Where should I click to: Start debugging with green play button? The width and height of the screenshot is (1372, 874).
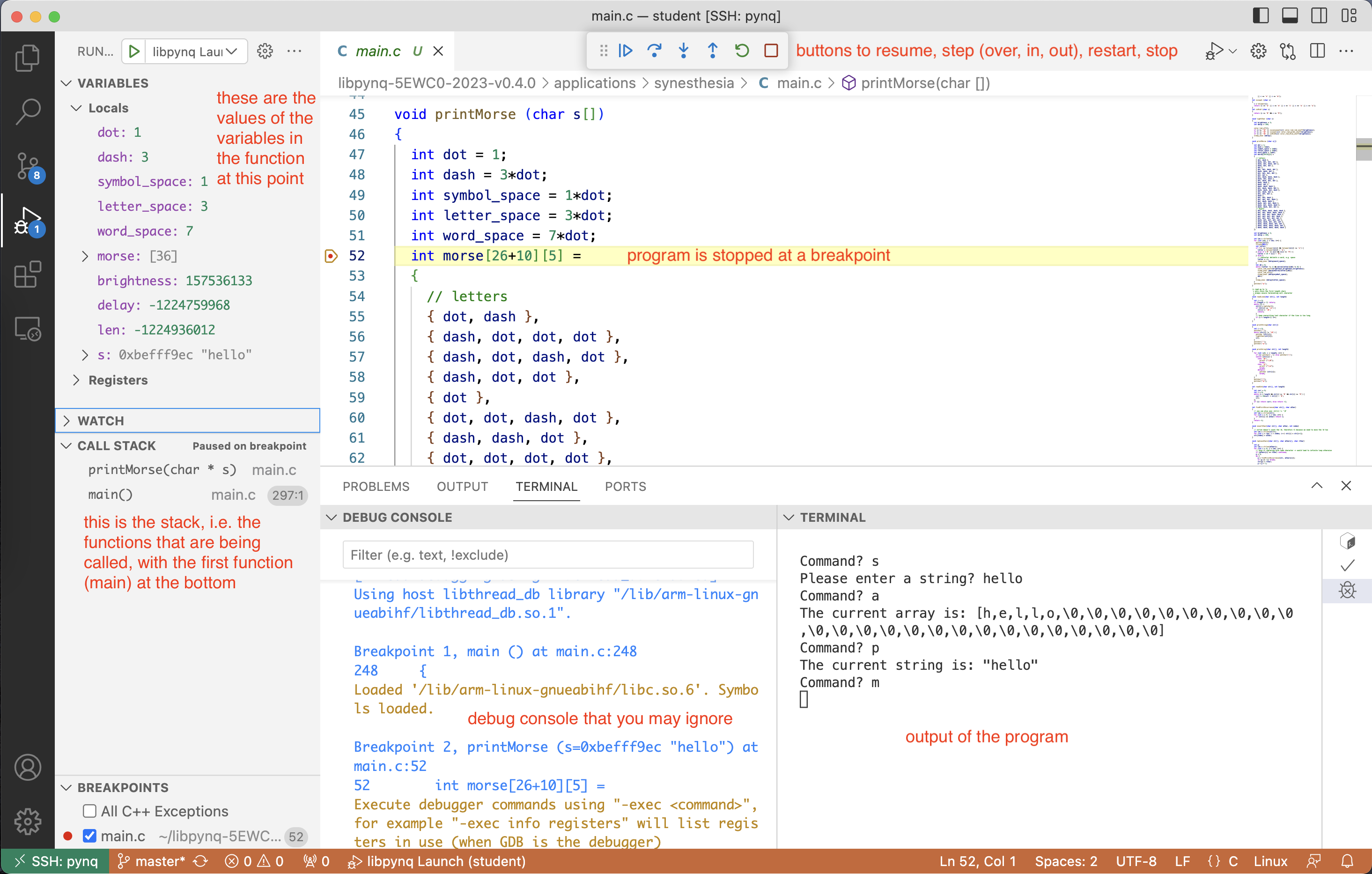click(134, 51)
